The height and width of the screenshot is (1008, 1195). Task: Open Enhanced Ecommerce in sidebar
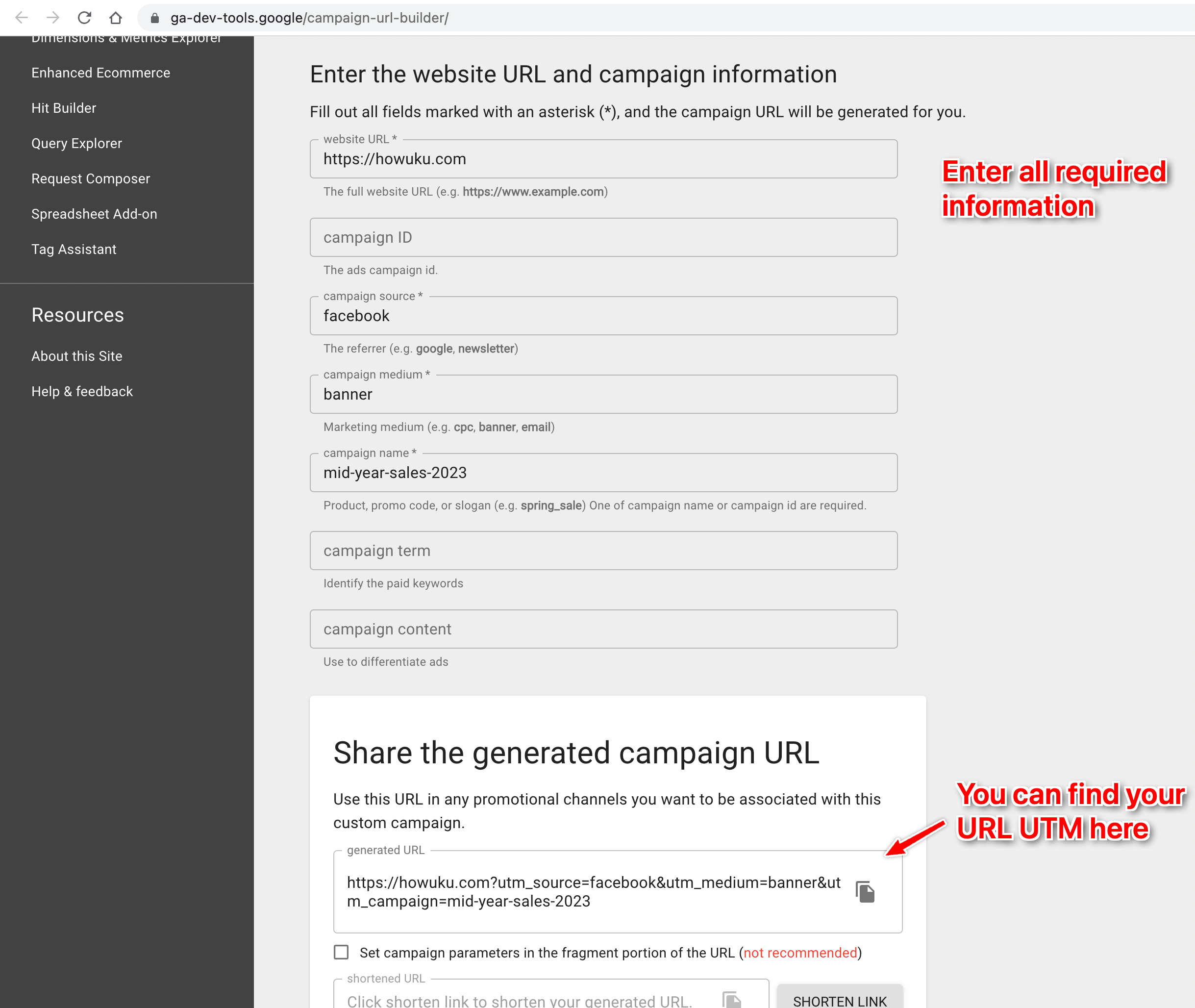coord(100,73)
